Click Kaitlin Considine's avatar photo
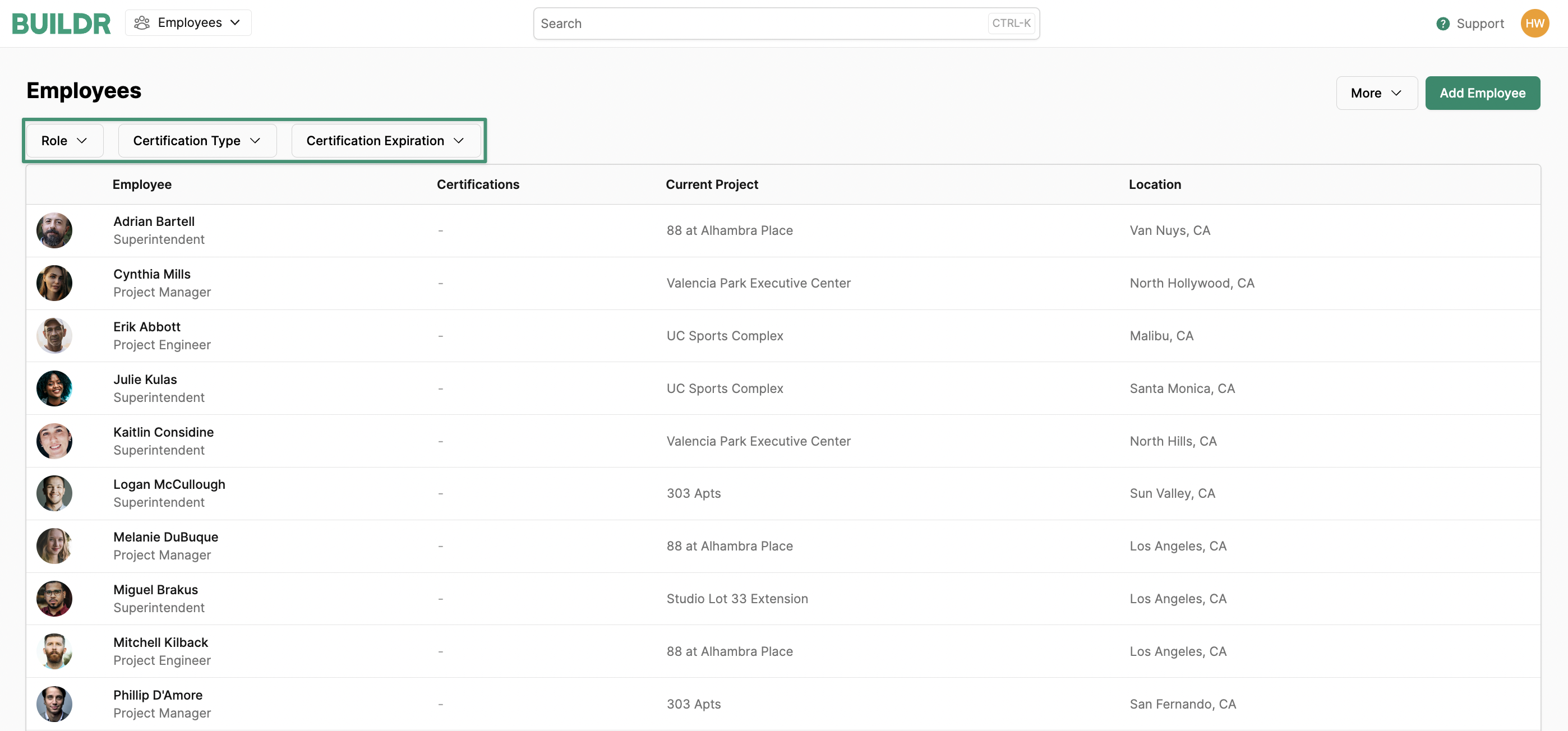 point(54,441)
